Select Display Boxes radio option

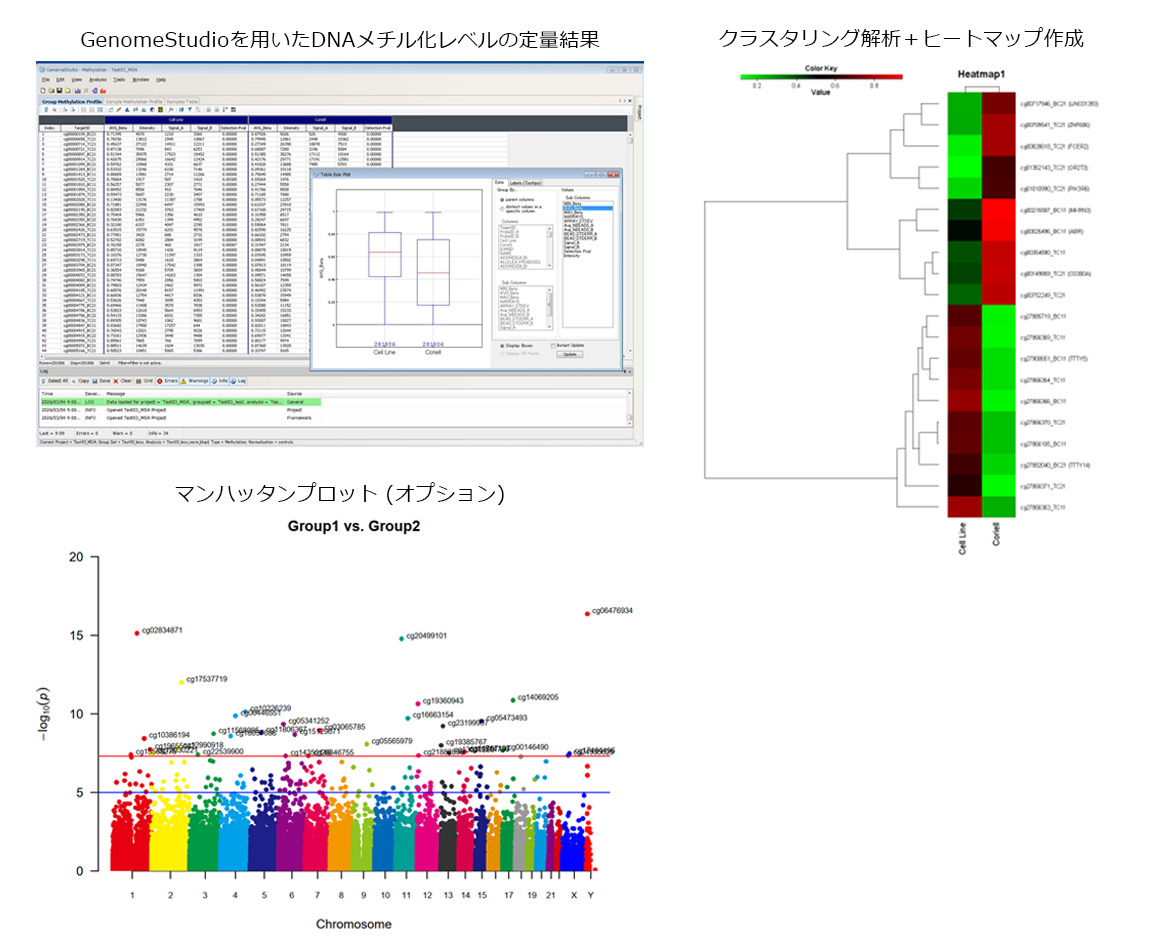coord(501,345)
